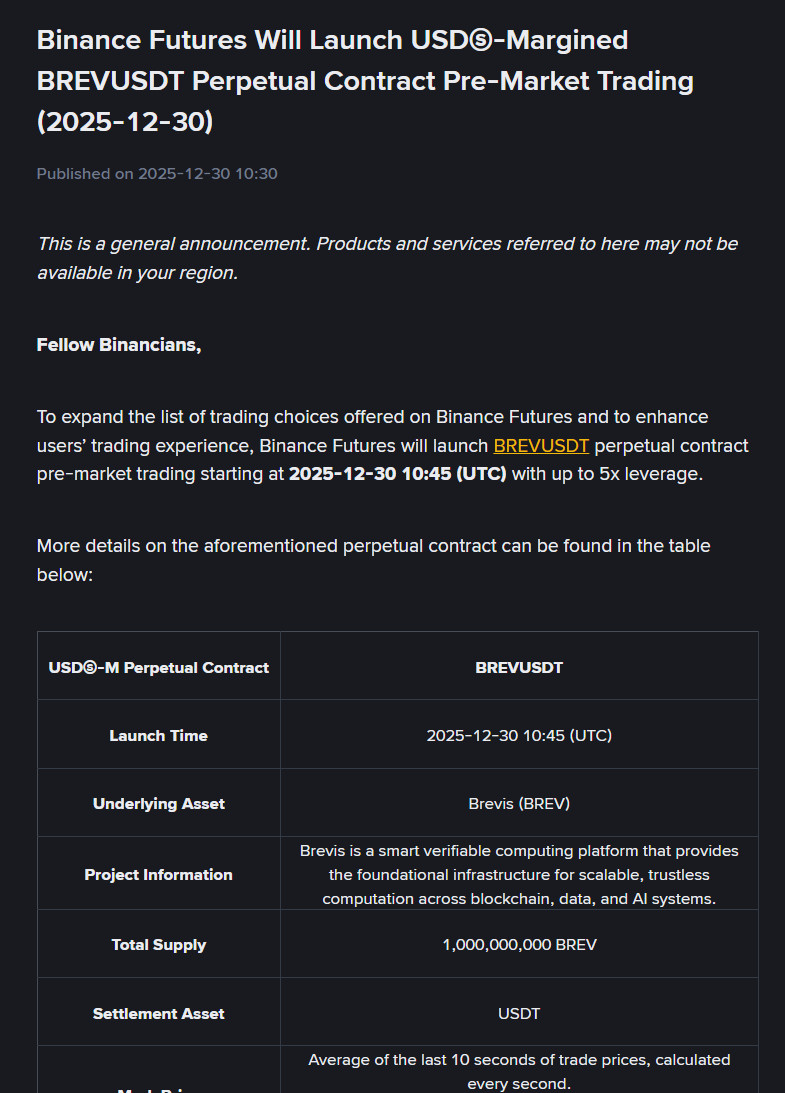
Task: Click the "Fellow Binancians," greeting
Action: (x=119, y=345)
